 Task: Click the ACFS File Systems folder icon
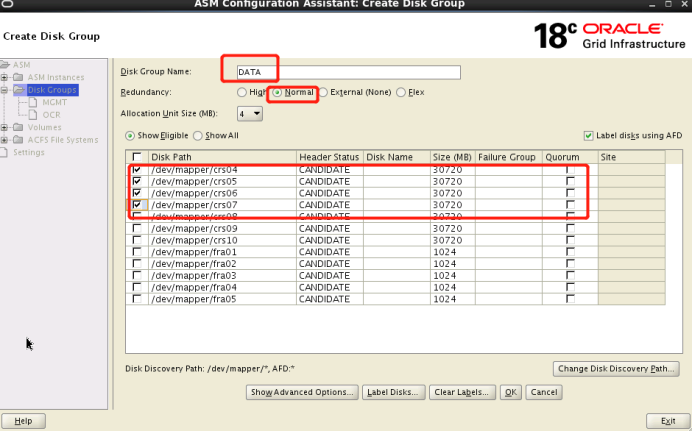click(18, 140)
